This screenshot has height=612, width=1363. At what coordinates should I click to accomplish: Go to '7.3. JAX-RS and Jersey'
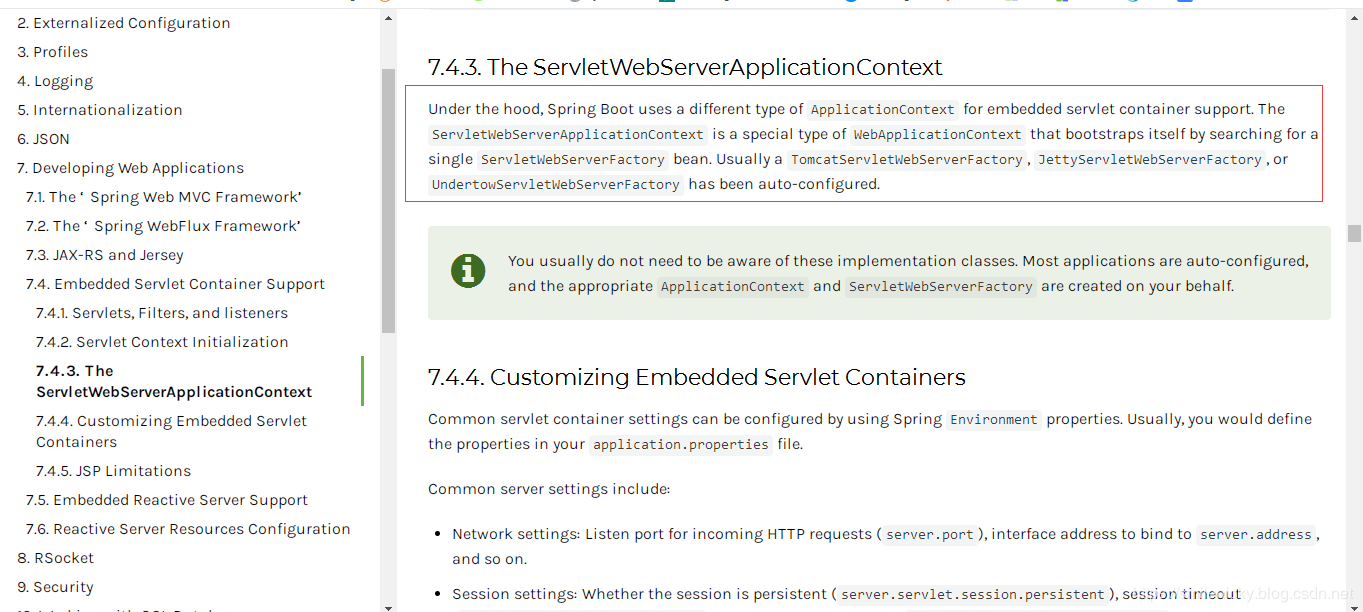point(105,255)
